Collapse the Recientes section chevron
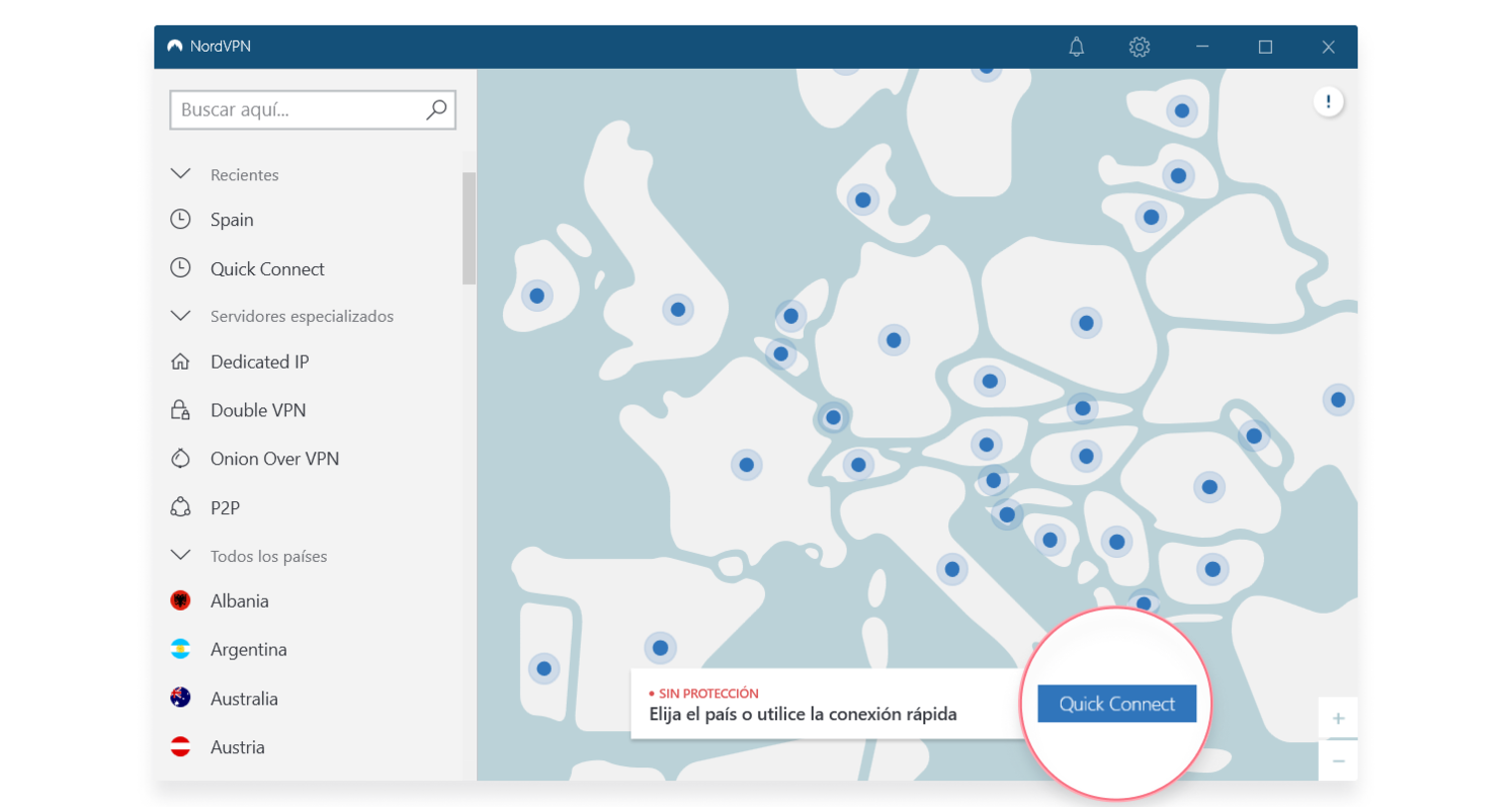1512x807 pixels. point(180,174)
